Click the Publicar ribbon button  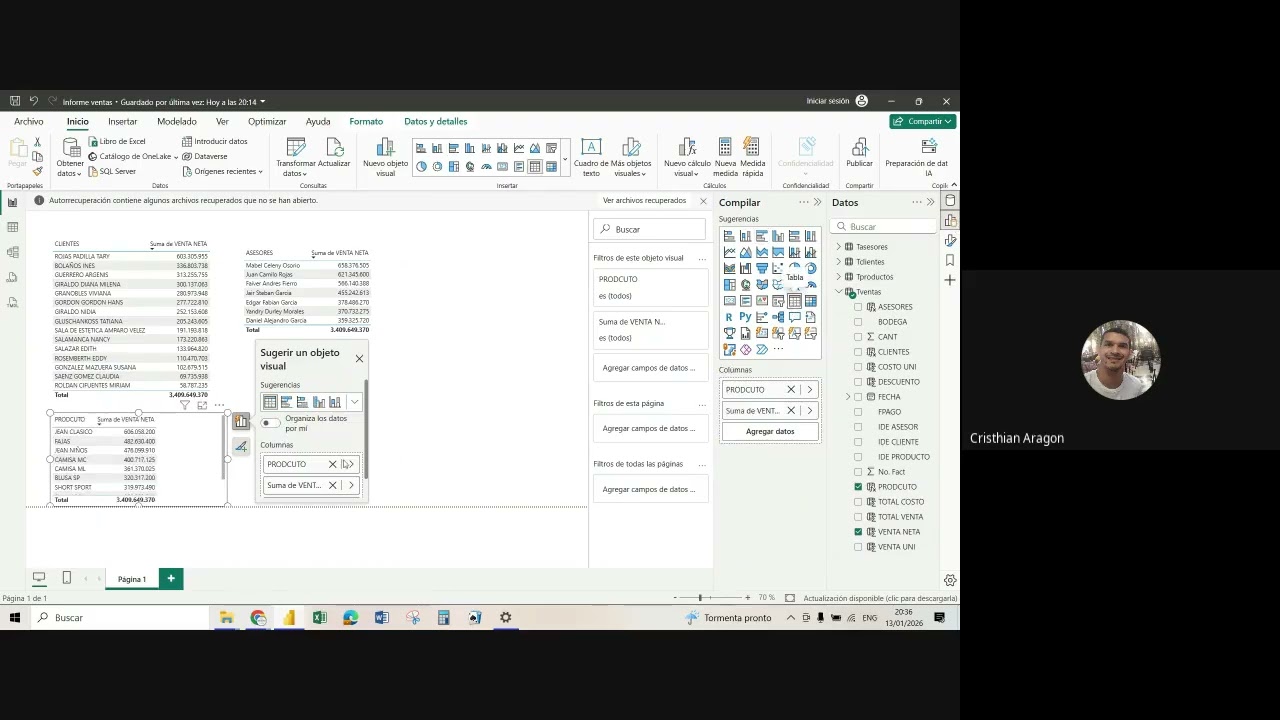pos(859,153)
